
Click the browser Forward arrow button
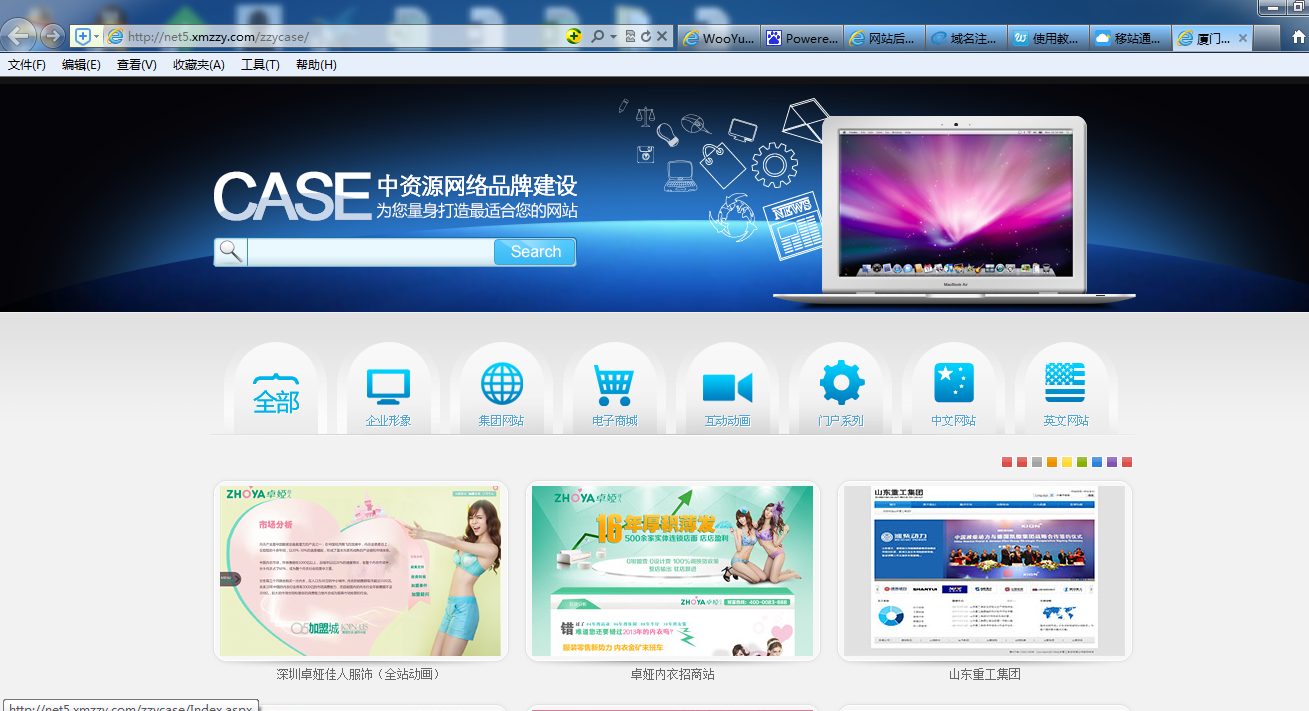point(52,37)
